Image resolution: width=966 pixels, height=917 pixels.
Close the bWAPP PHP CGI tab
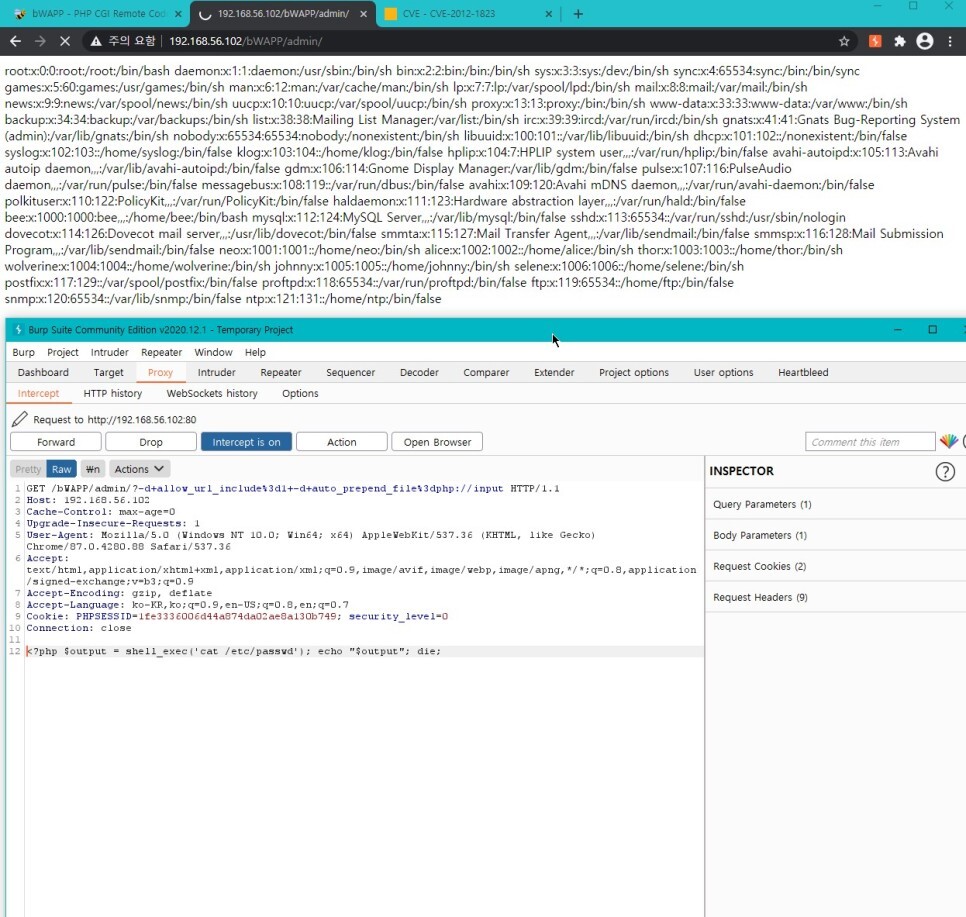coord(178,14)
